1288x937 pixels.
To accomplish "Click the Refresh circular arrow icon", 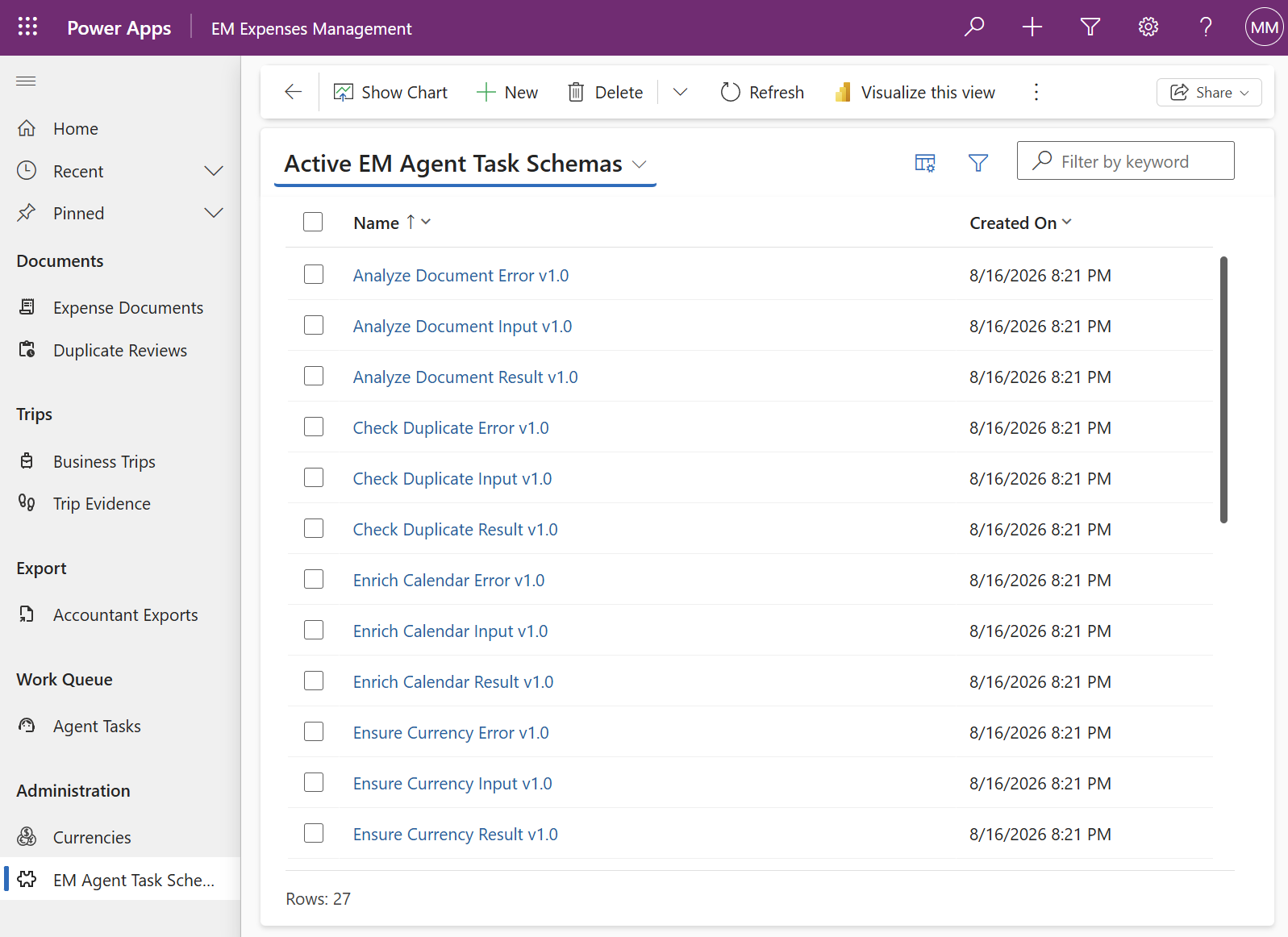I will pyautogui.click(x=730, y=92).
